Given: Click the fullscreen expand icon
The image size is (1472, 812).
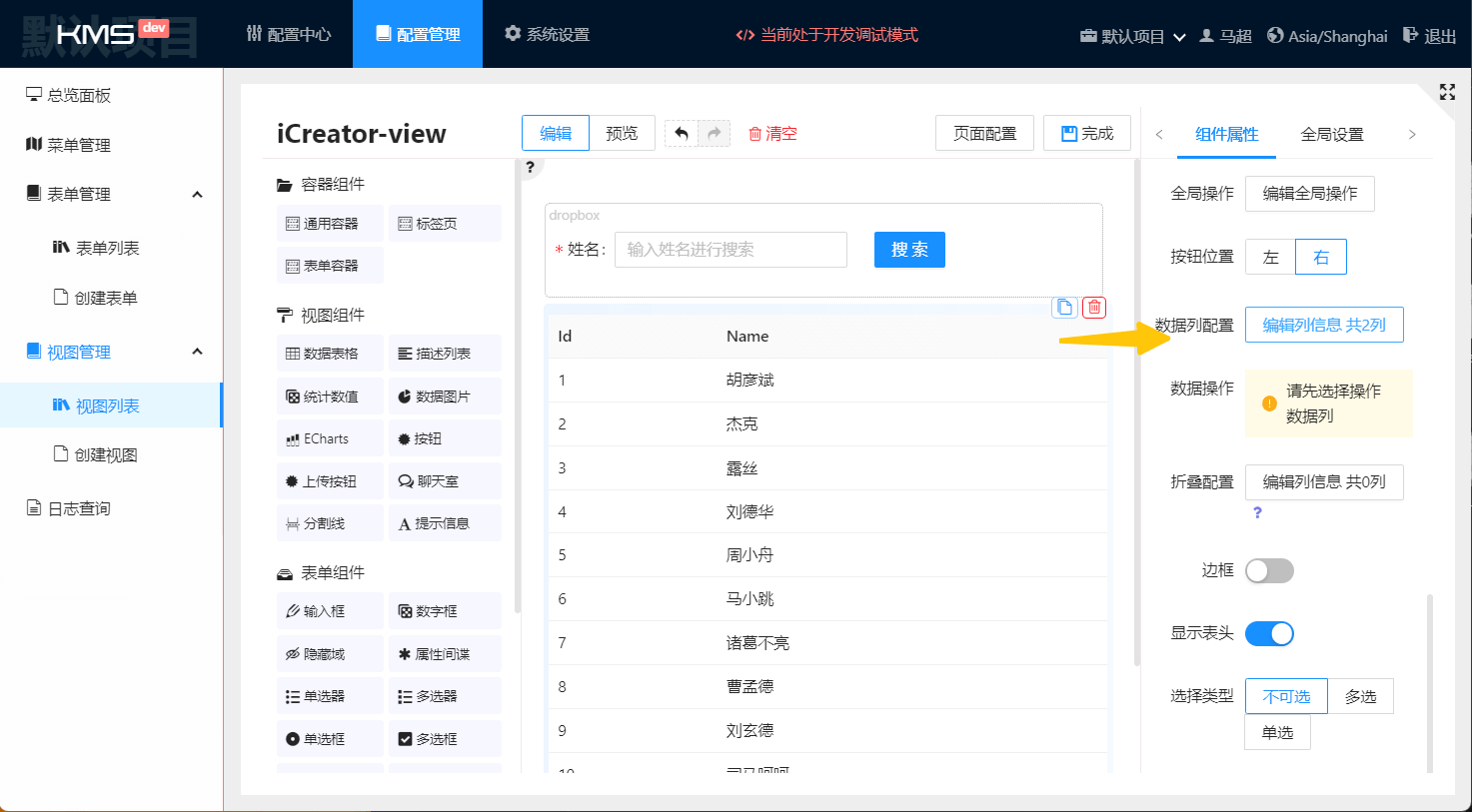Looking at the screenshot, I should tap(1446, 92).
